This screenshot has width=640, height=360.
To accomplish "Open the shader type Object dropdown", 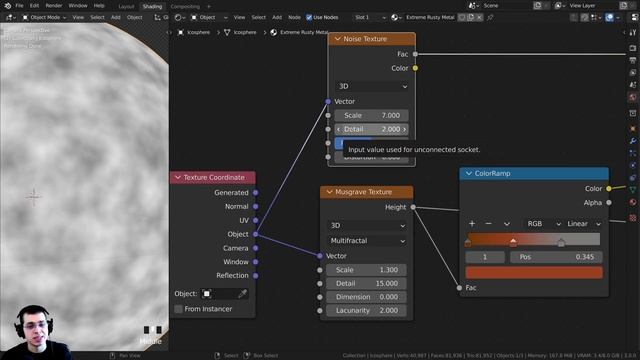I will (x=209, y=18).
